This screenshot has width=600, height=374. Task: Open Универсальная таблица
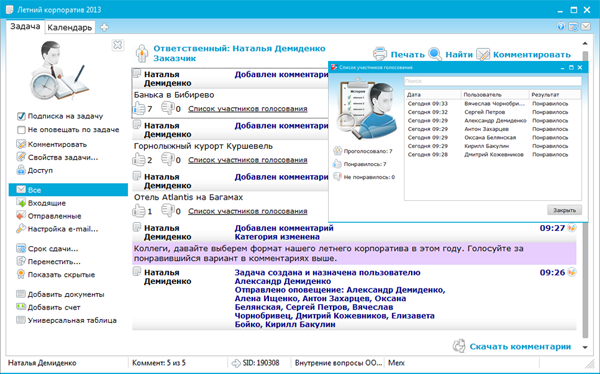coord(66,320)
